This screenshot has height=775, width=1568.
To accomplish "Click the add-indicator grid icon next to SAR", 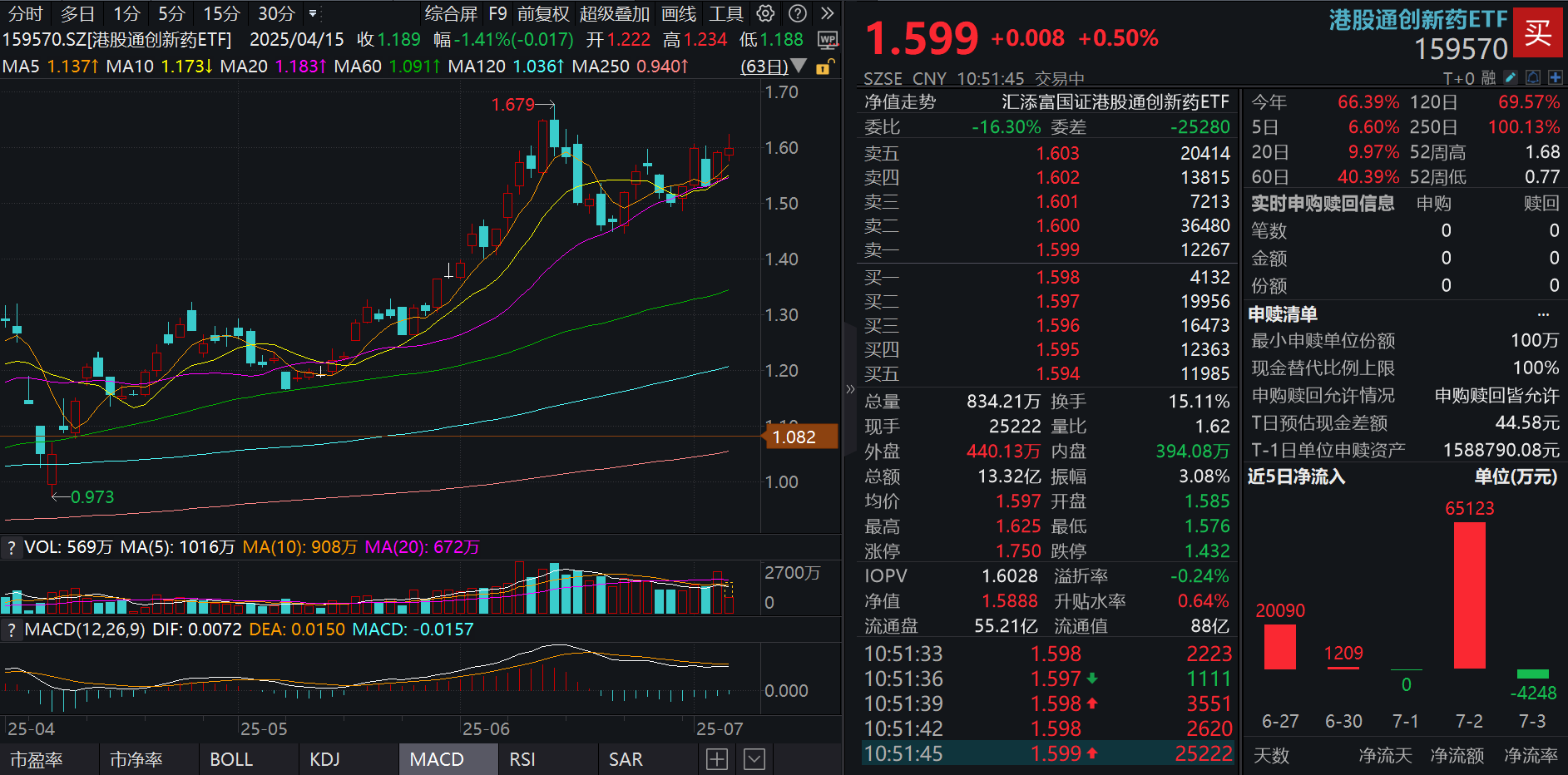I will pos(716,758).
